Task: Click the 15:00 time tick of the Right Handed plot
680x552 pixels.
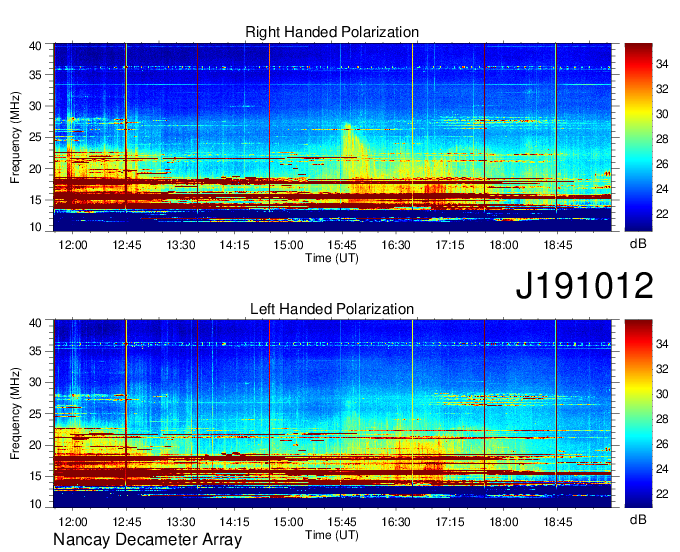Action: point(288,245)
